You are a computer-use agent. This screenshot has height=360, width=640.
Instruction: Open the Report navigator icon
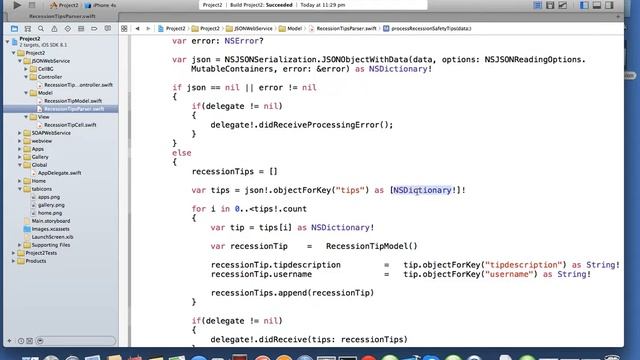pos(108,29)
